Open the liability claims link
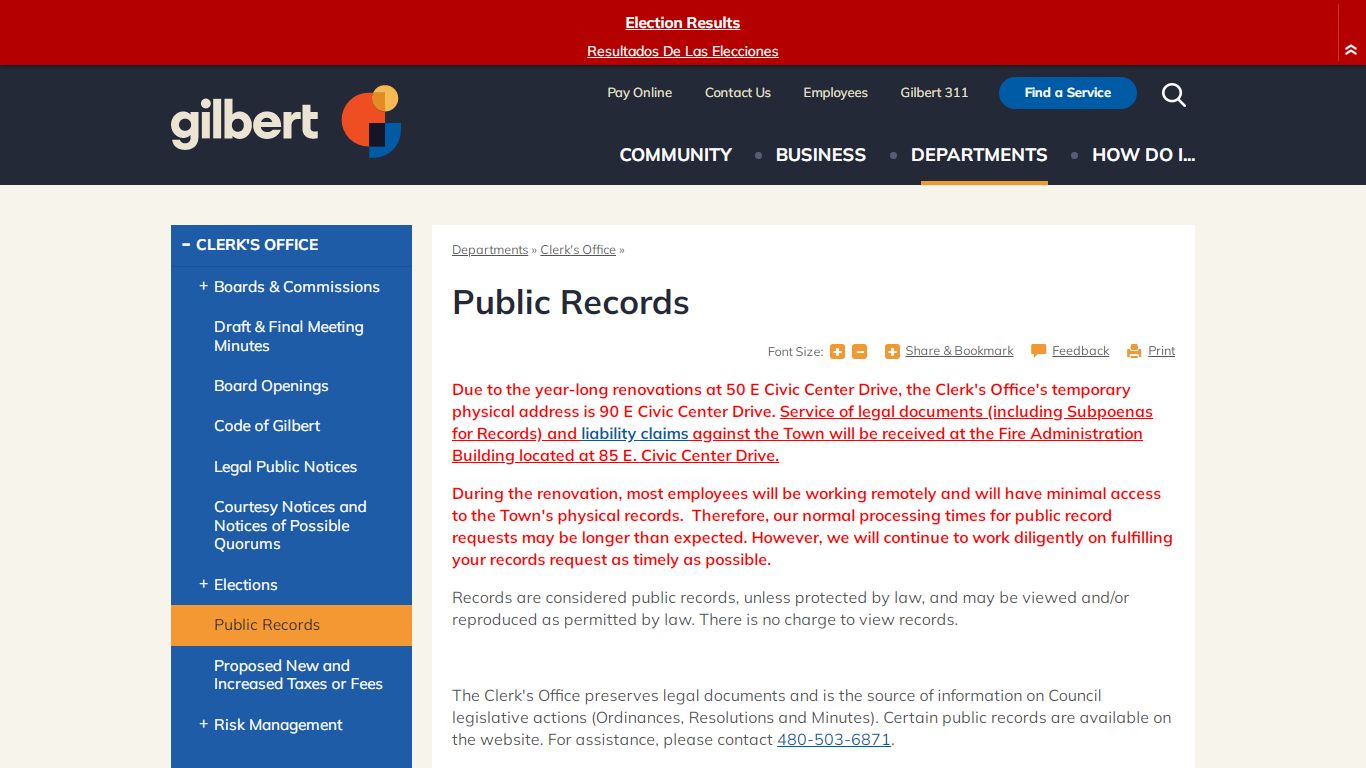The image size is (1366, 768). pos(635,433)
